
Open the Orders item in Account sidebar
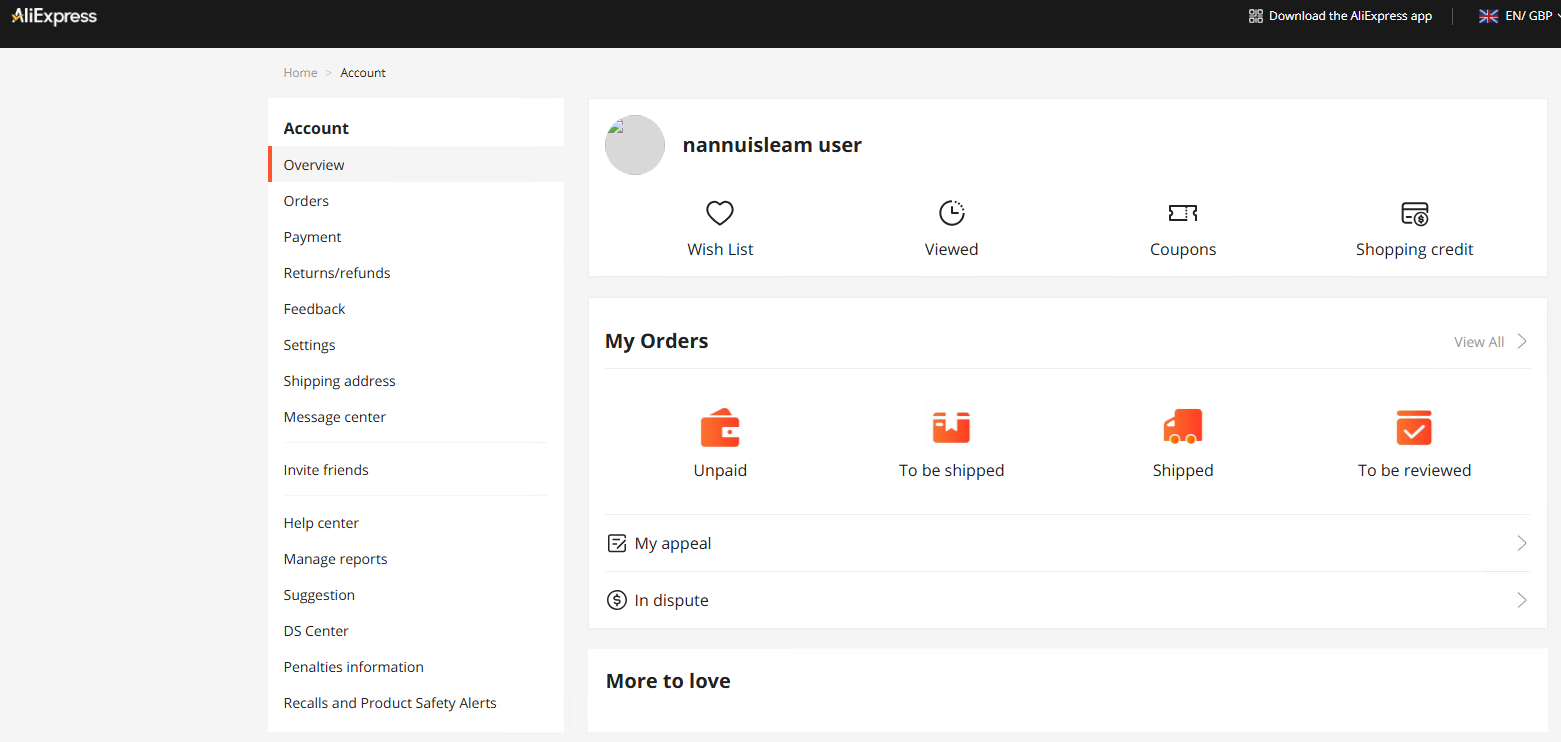coord(306,201)
